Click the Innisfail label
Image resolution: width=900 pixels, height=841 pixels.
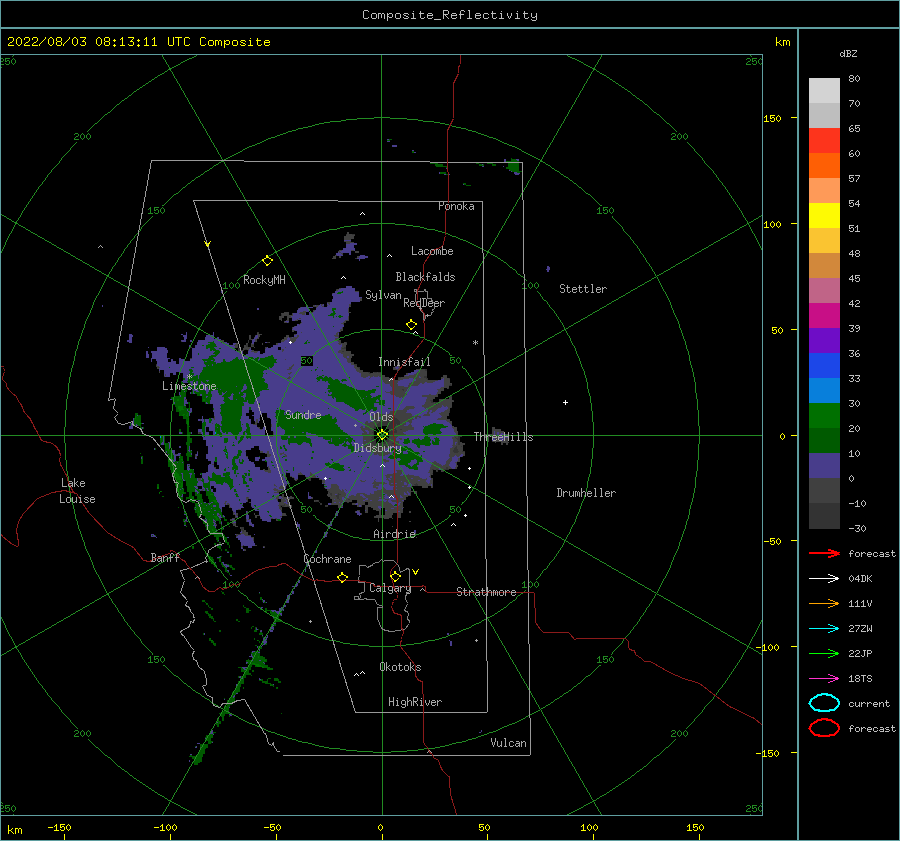point(404,362)
